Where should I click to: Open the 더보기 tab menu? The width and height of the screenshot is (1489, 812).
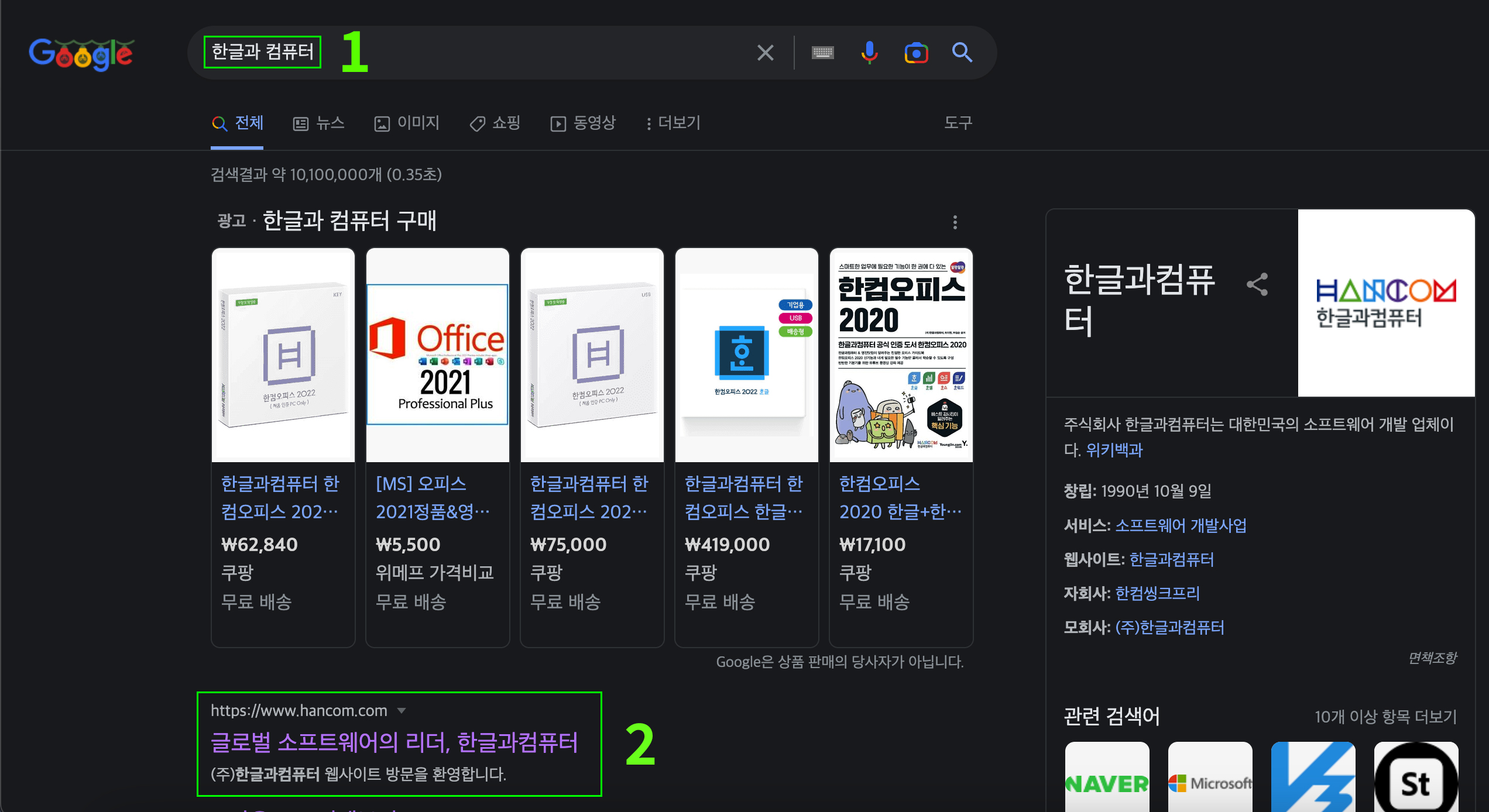point(673,123)
